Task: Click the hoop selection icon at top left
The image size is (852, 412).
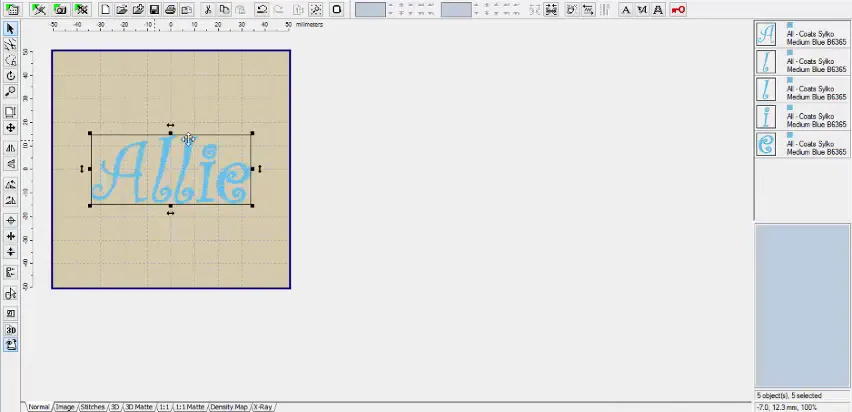Action: pyautogui.click(x=11, y=9)
